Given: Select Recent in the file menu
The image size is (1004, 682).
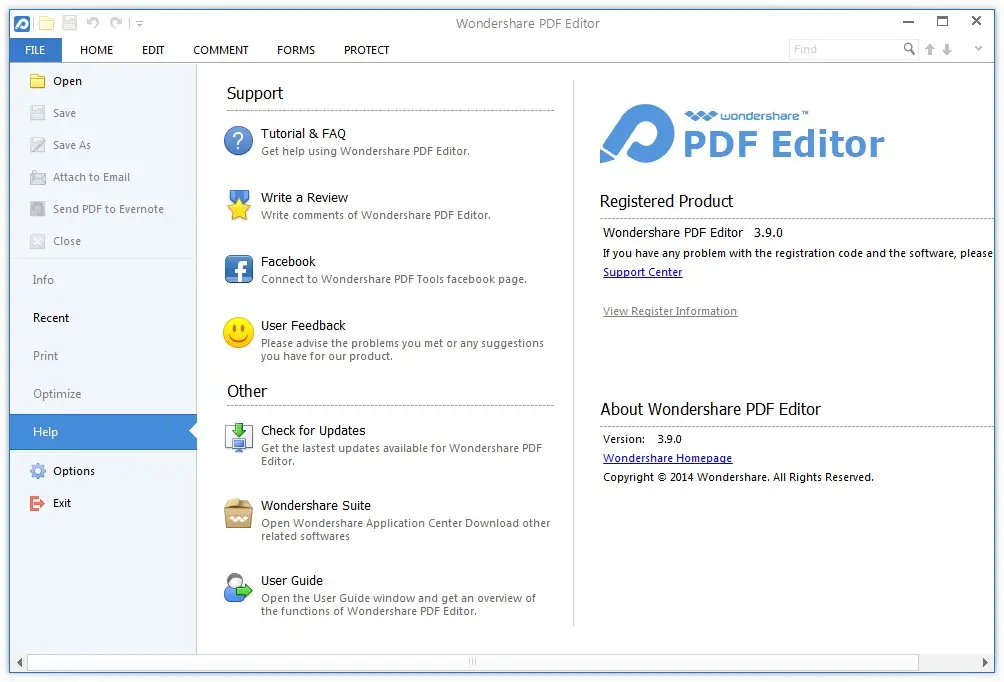Looking at the screenshot, I should pyautogui.click(x=103, y=318).
